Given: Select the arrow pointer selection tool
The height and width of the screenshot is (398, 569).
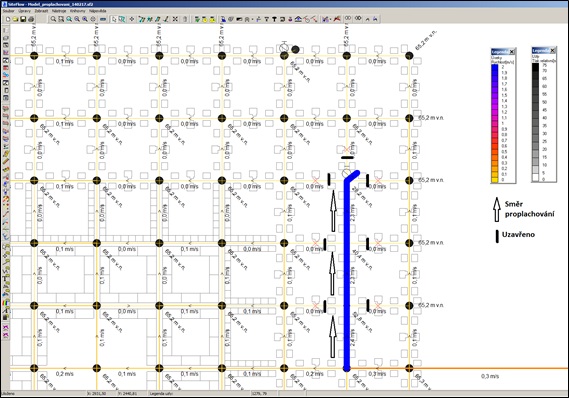Looking at the screenshot, I should pos(114,19).
